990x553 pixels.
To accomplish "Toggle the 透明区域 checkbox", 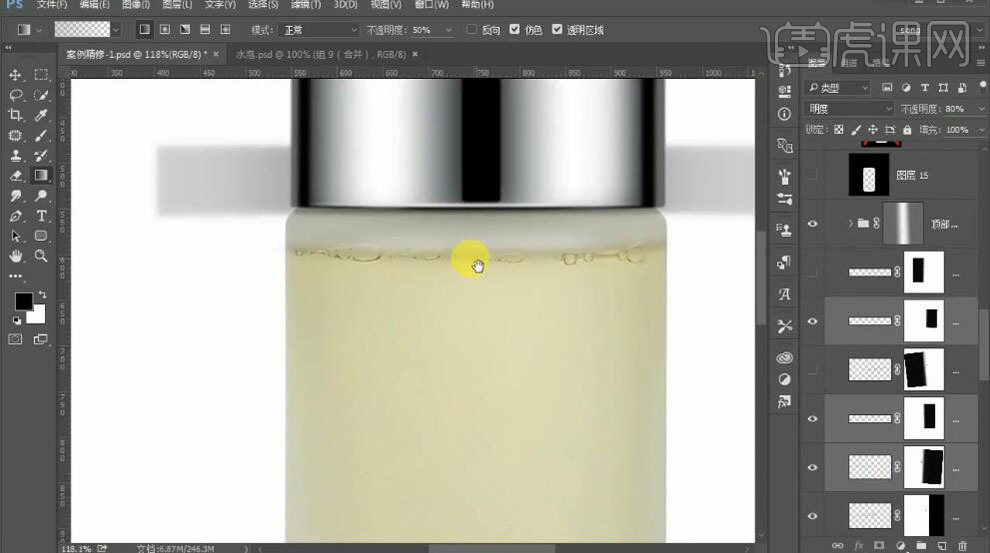I will (x=557, y=30).
